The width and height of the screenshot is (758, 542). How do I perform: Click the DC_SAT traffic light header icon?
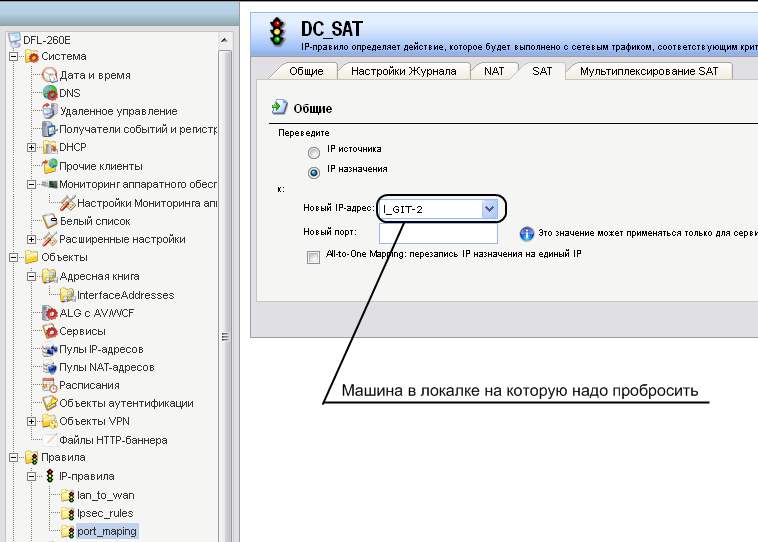(277, 31)
